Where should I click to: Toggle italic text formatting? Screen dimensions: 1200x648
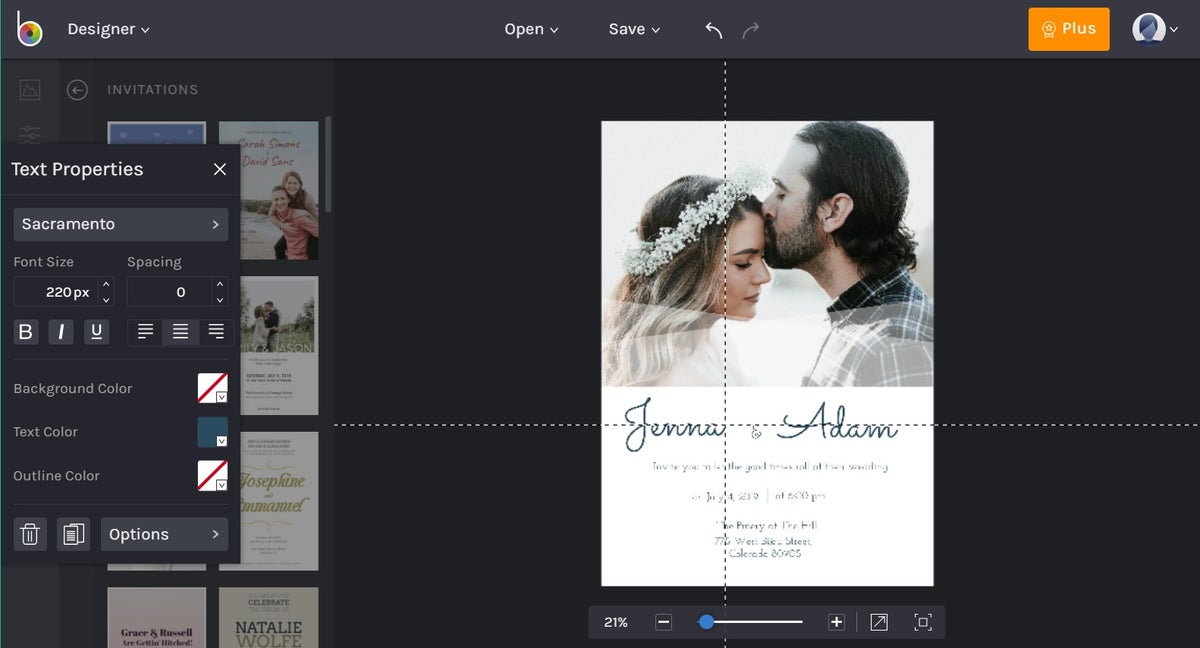61,332
